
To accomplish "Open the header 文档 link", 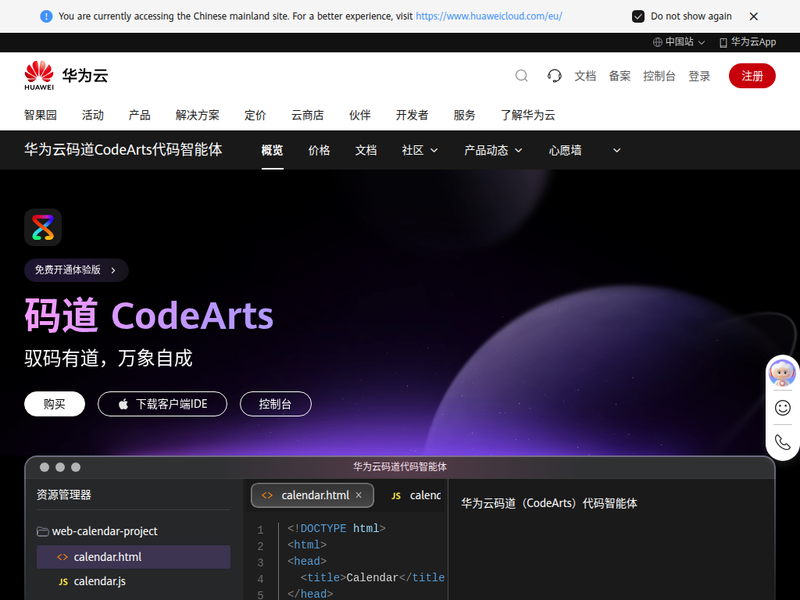I will coord(585,76).
